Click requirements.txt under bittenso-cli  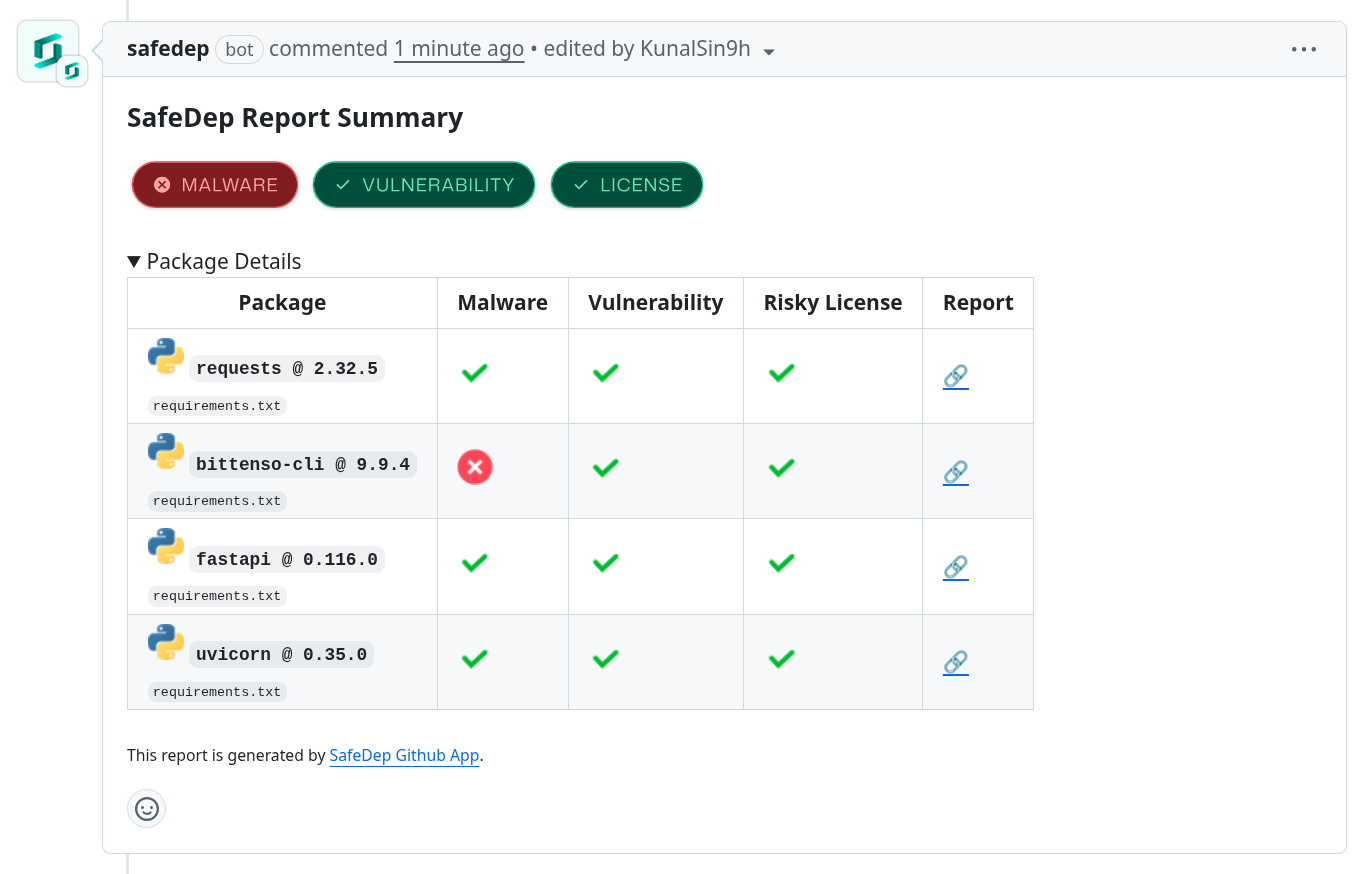click(x=217, y=501)
